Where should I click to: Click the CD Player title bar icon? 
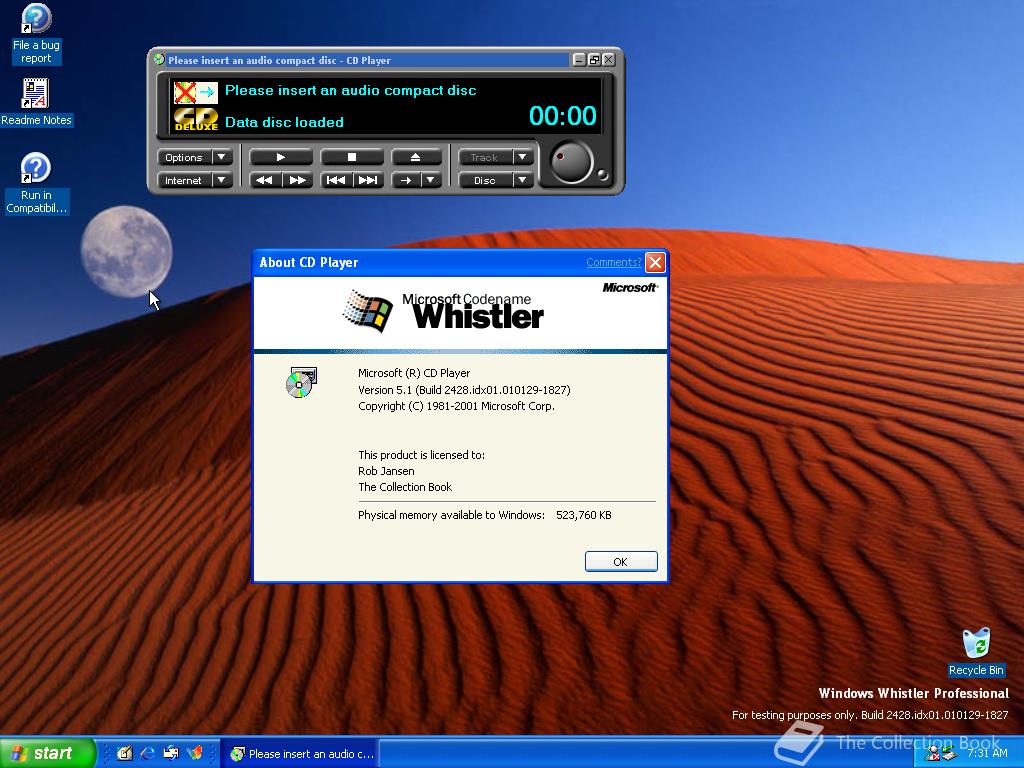click(159, 59)
